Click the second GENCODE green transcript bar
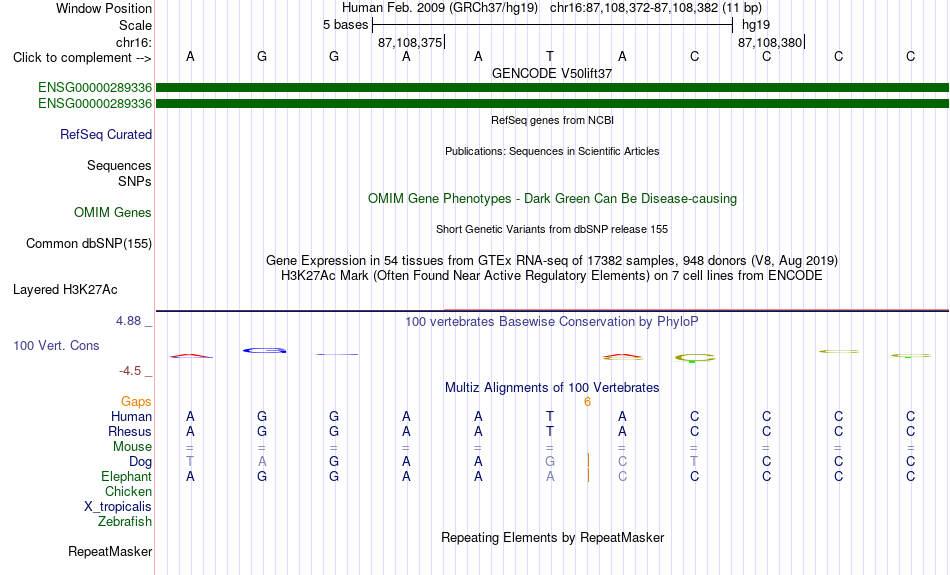This screenshot has height=575, width=950. (x=552, y=104)
